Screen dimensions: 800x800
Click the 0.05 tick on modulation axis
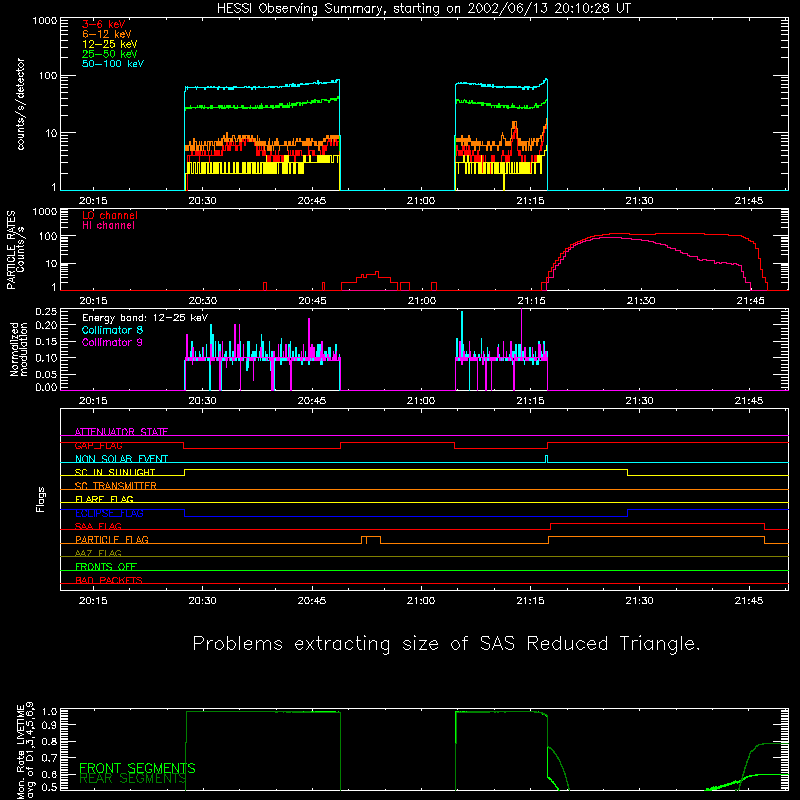point(46,374)
